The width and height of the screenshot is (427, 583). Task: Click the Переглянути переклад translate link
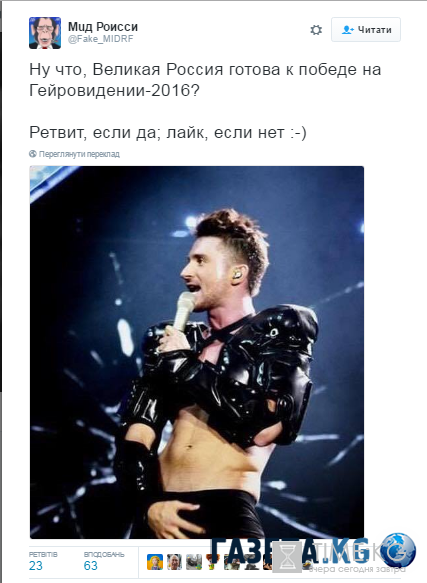click(79, 154)
